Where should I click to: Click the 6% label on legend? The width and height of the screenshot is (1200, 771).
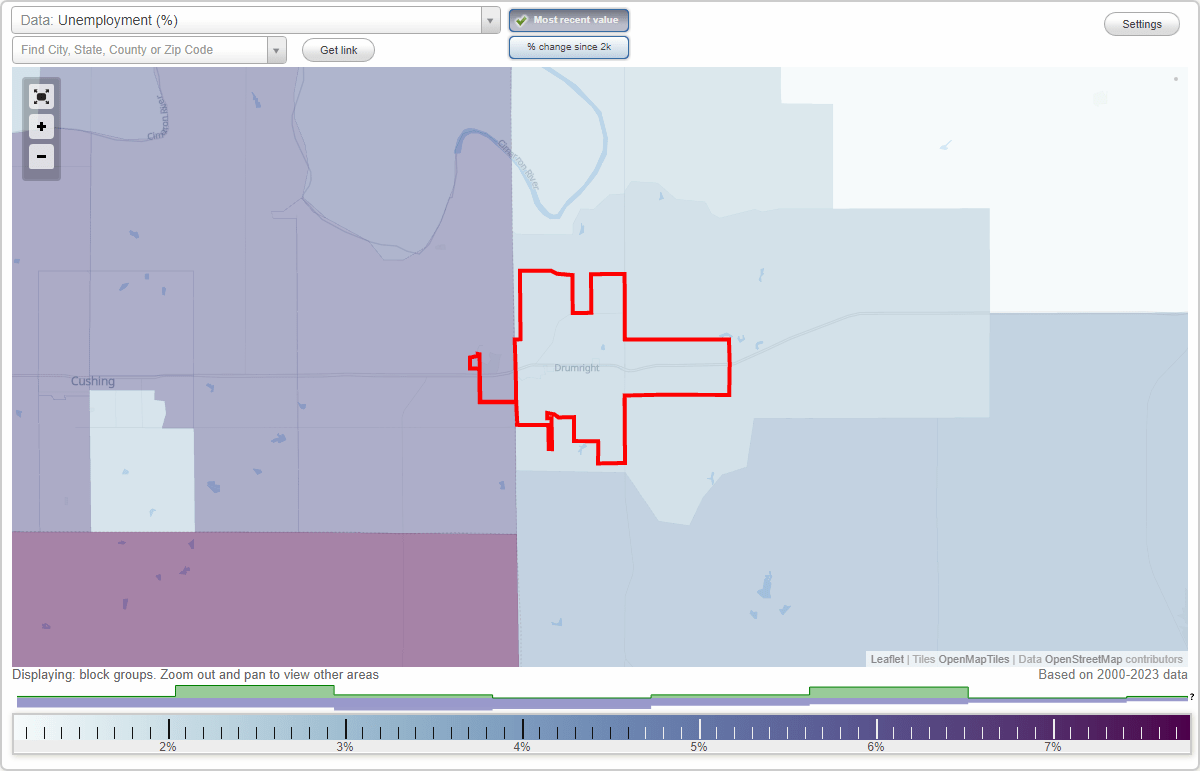876,747
